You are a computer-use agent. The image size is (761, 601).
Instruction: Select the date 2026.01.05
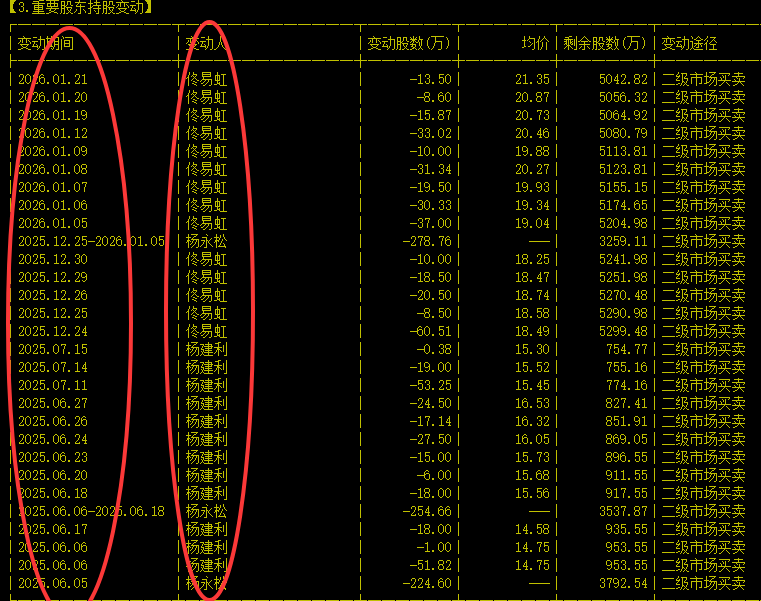[x=53, y=223]
